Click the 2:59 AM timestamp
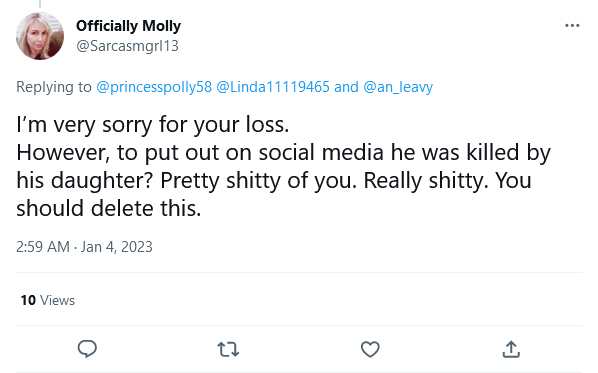 coord(43,247)
